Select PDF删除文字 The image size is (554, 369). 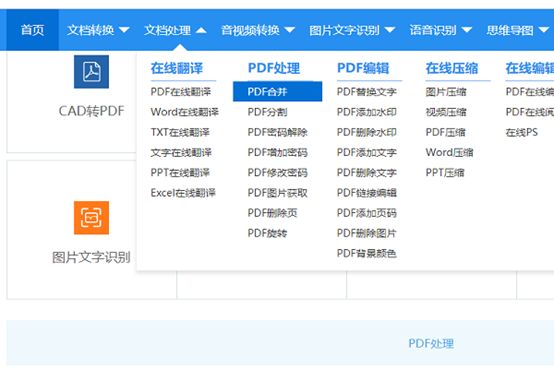pyautogui.click(x=366, y=172)
